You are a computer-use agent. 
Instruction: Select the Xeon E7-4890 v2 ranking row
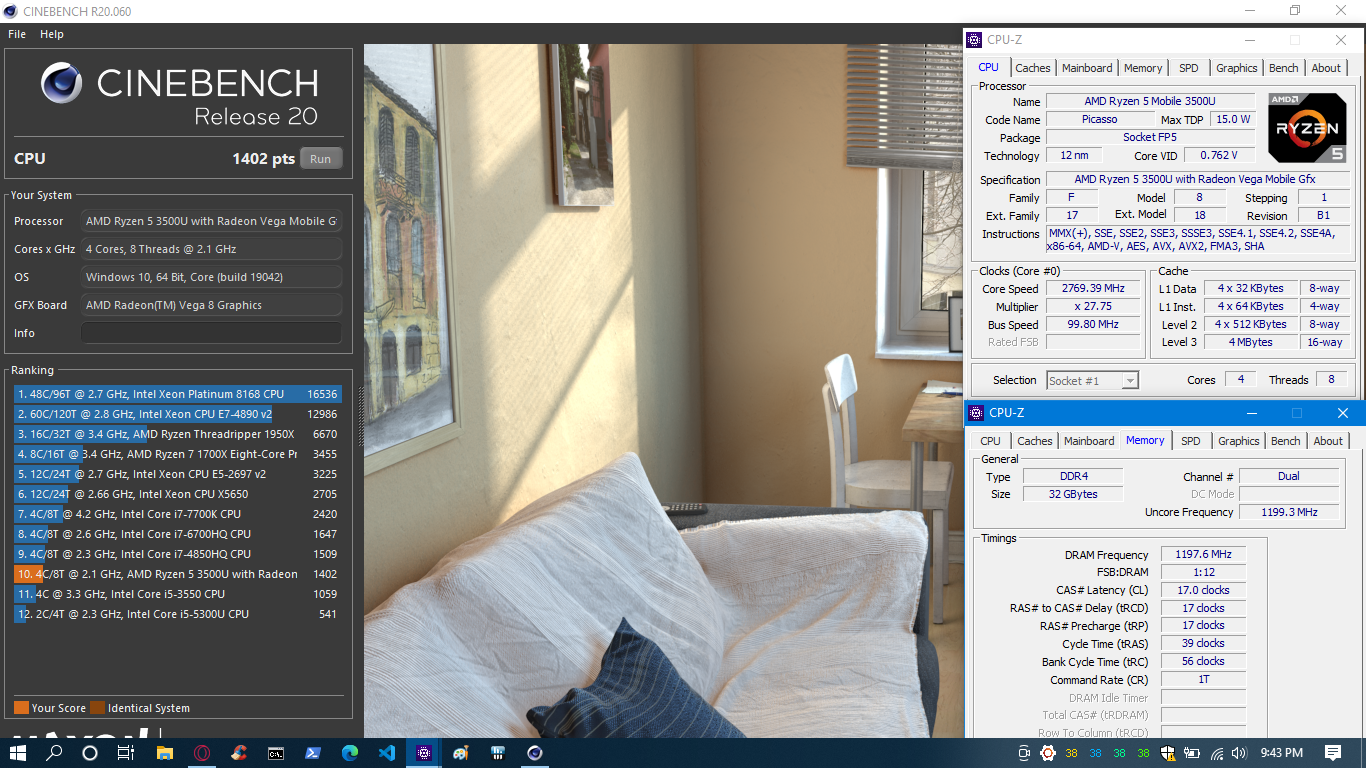pyautogui.click(x=177, y=414)
